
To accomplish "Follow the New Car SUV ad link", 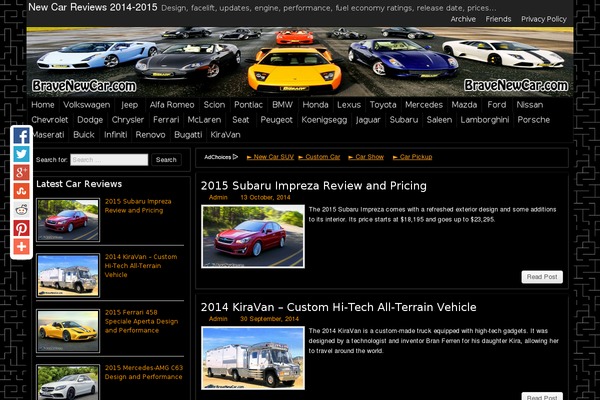I will (270, 157).
